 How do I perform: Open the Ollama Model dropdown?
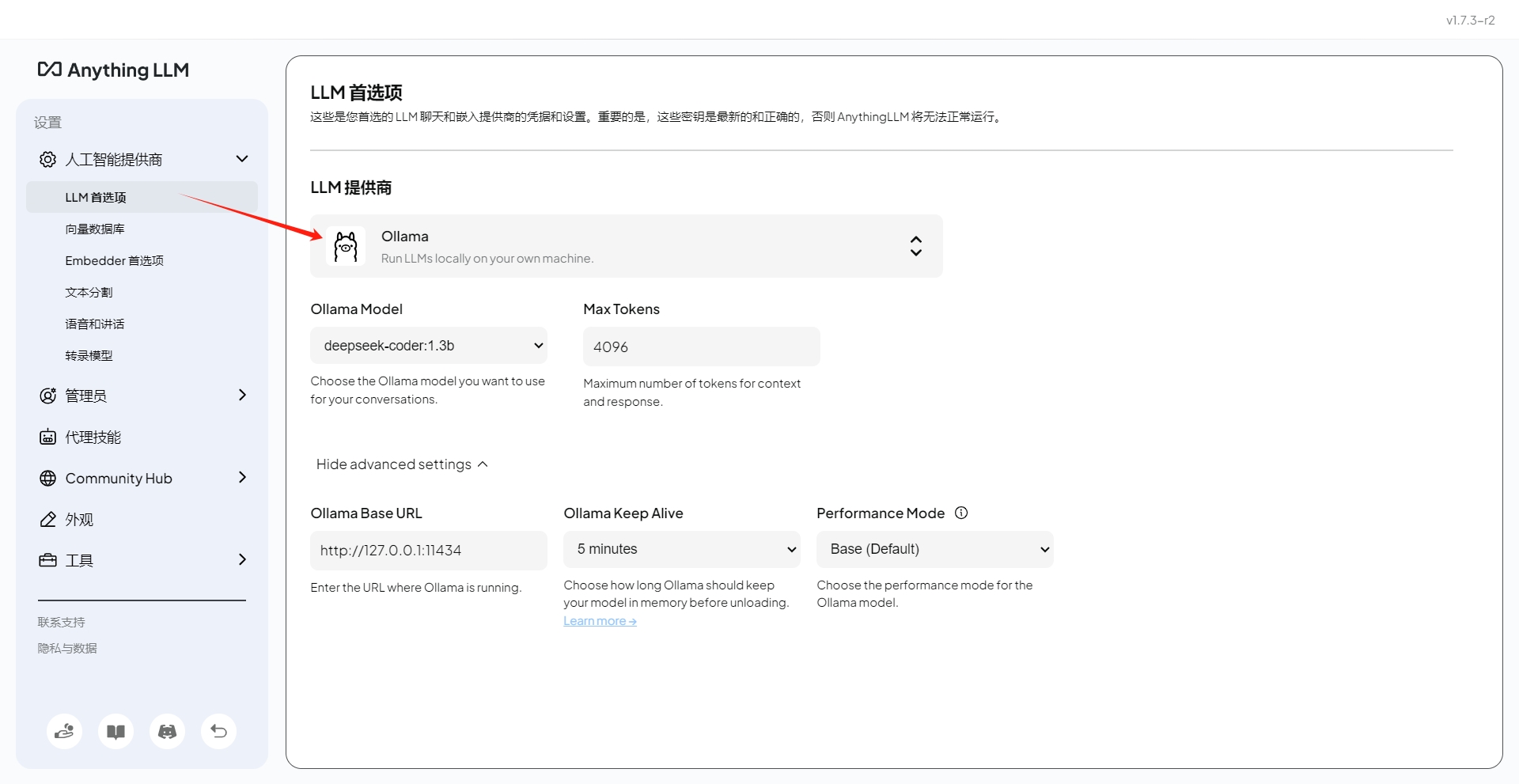(x=429, y=346)
